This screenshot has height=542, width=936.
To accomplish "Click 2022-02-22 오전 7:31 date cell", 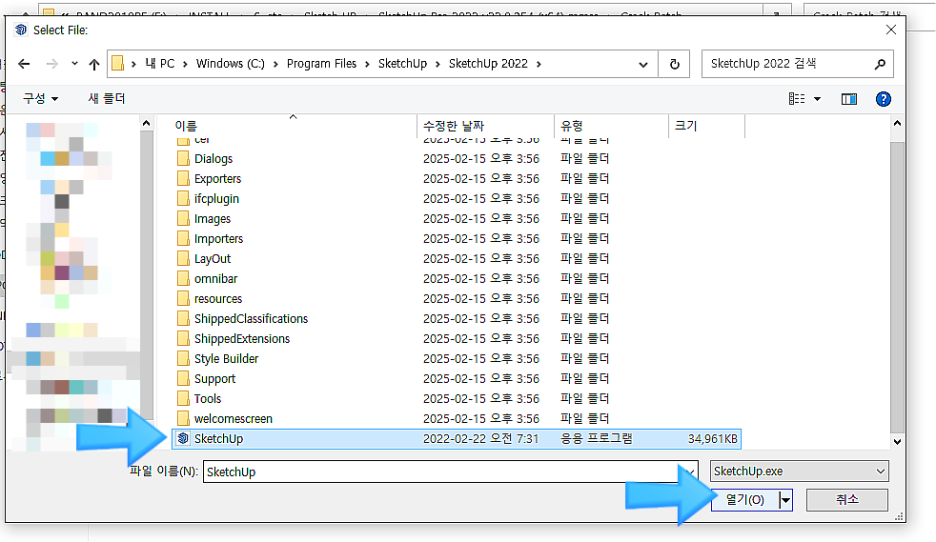I will [x=481, y=439].
